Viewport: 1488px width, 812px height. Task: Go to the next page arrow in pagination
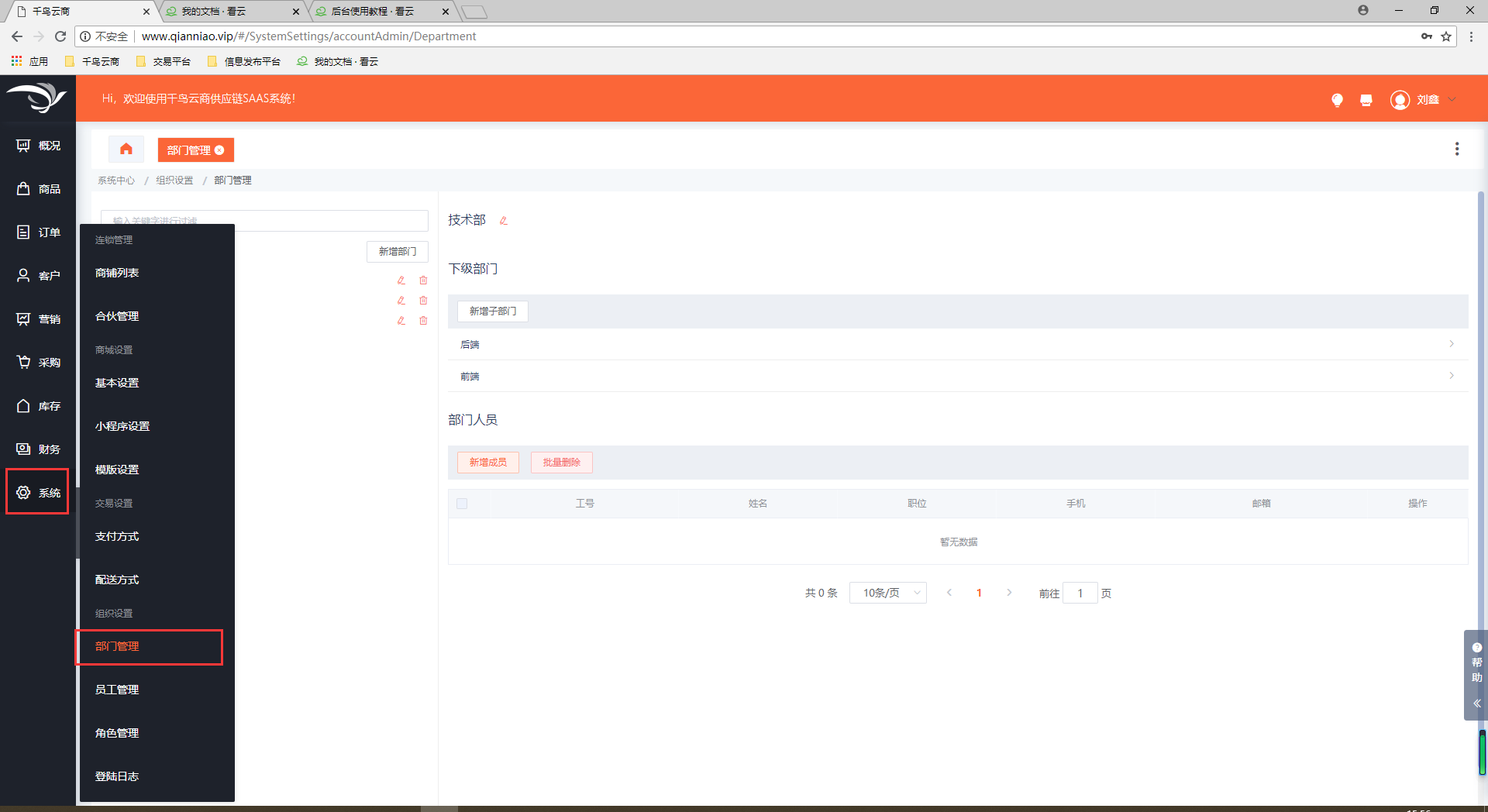click(1009, 593)
